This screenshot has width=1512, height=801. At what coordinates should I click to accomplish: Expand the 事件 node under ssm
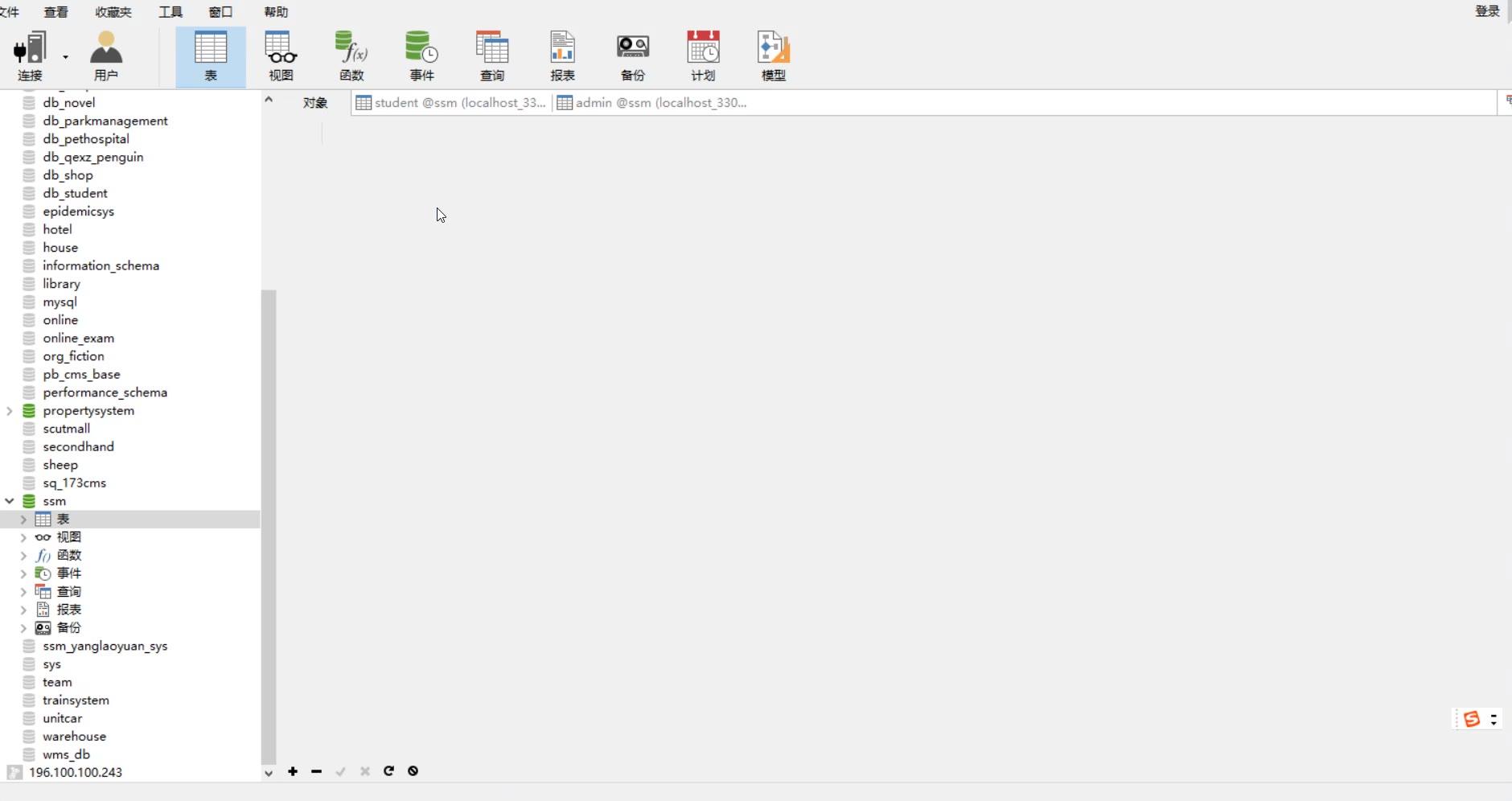click(23, 573)
